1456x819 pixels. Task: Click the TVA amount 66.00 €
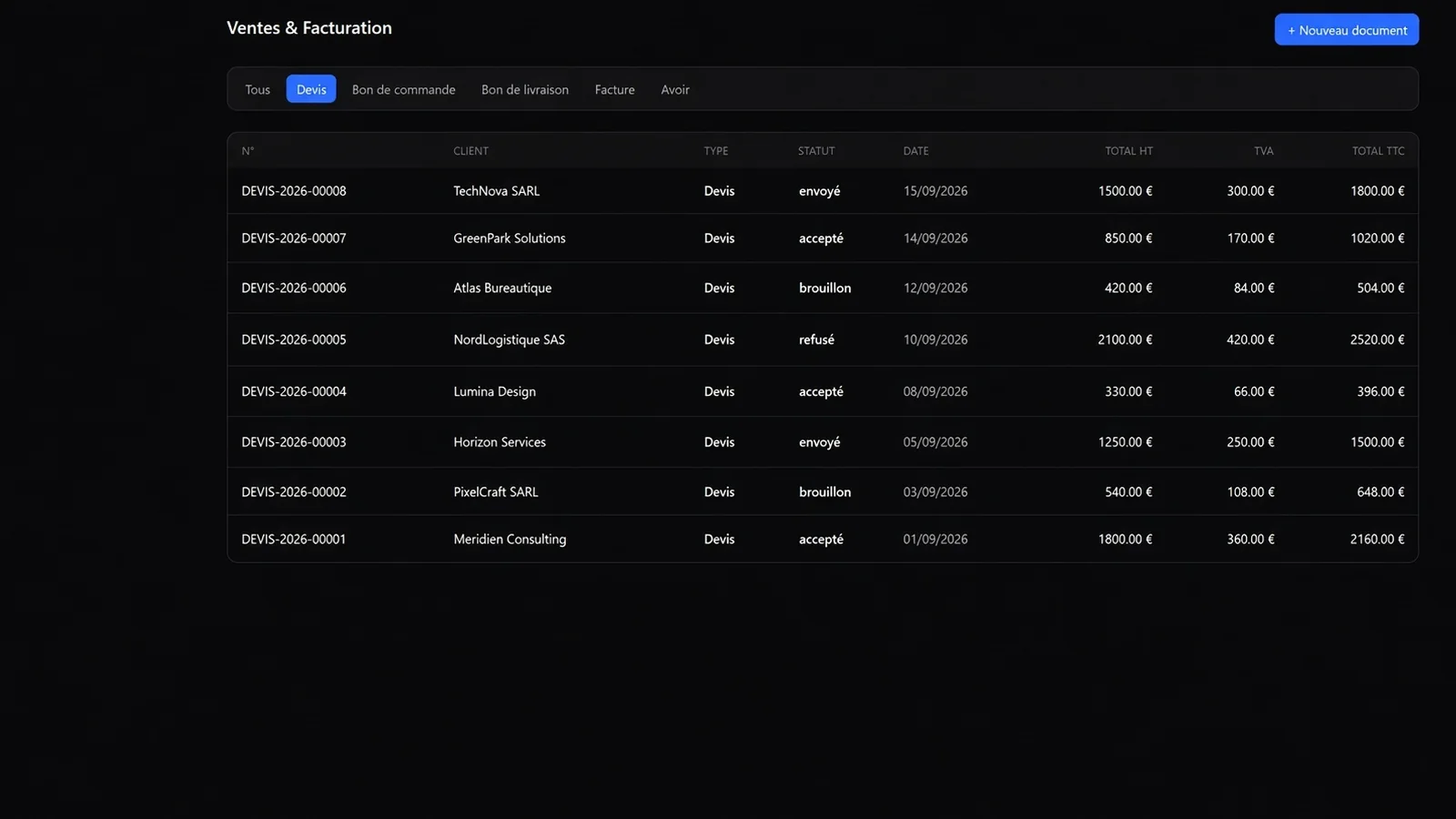(1254, 391)
